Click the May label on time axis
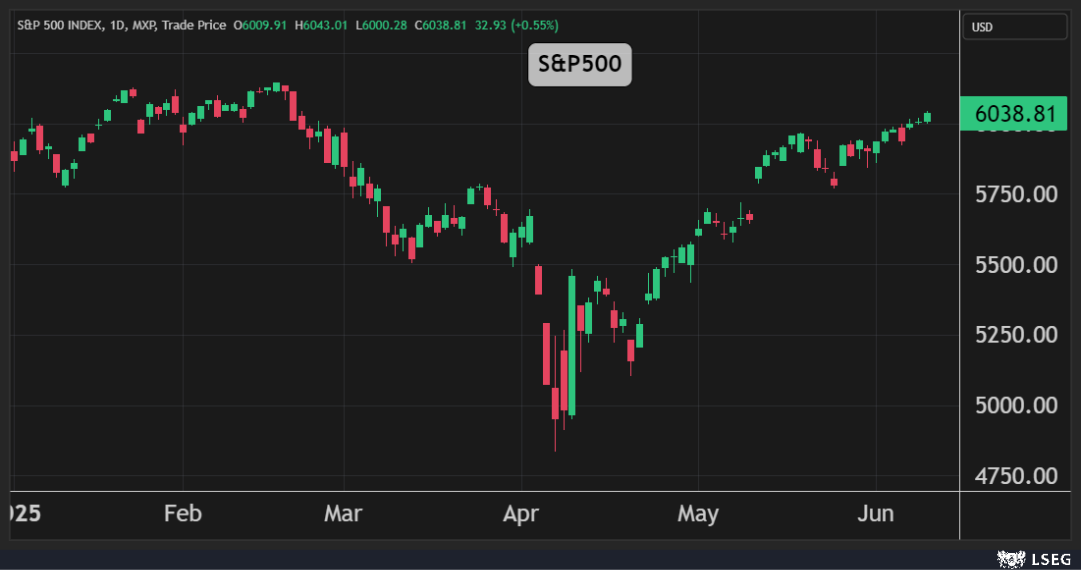Viewport: 1081px width, 570px height. (x=698, y=513)
